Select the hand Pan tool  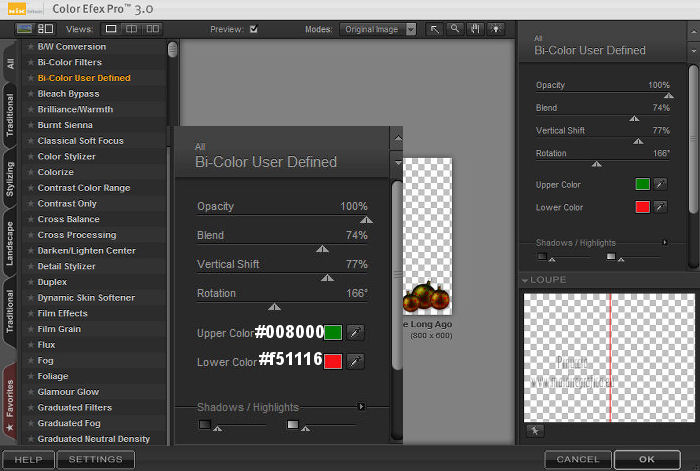[x=475, y=29]
